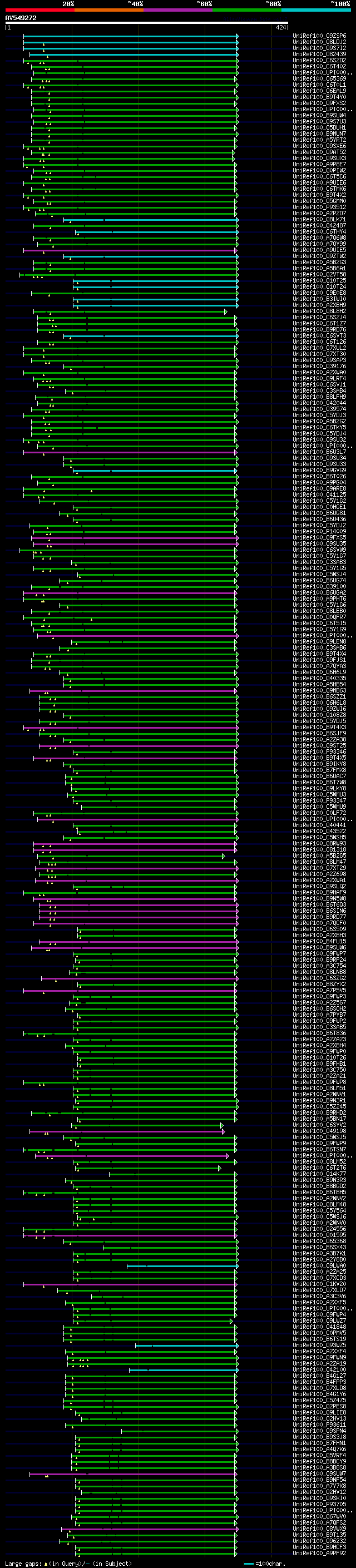Screen dimensions: 356x1568
Task: Select the UniRef100_Q8LK71 label
Action: click(319, 220)
